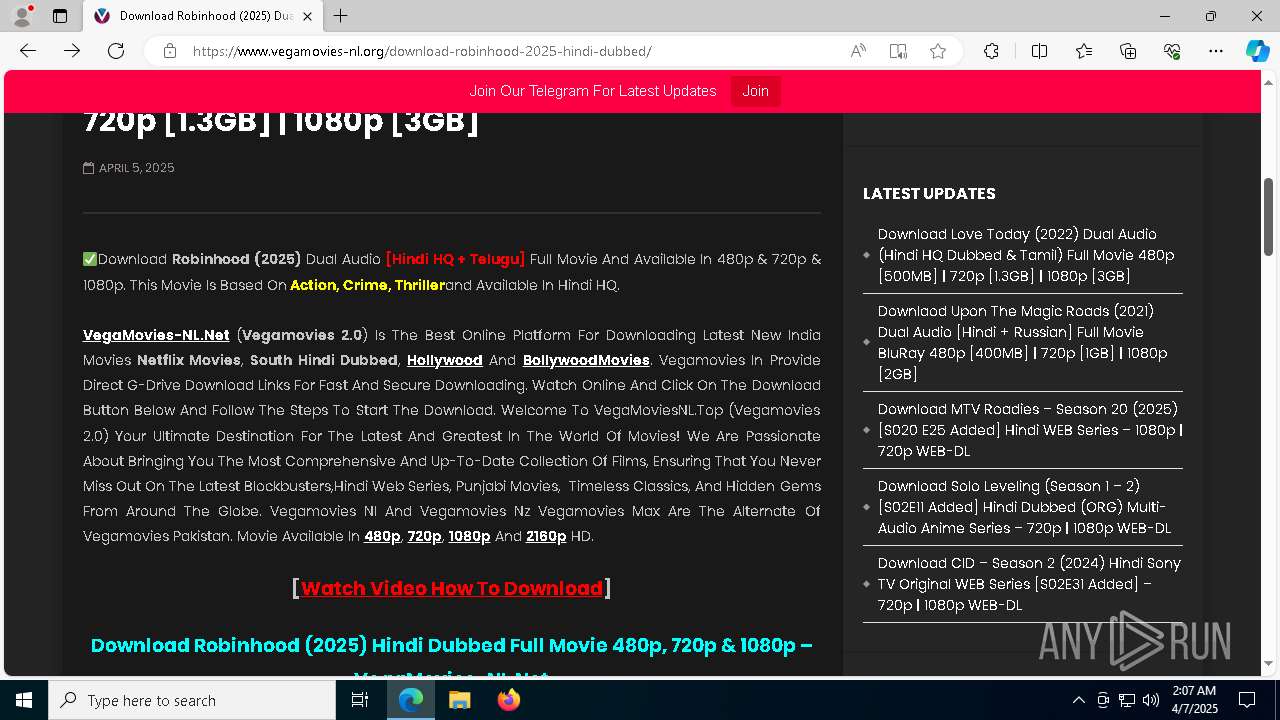1280x720 pixels.
Task: Open volume control tray icon
Action: pos(1151,700)
